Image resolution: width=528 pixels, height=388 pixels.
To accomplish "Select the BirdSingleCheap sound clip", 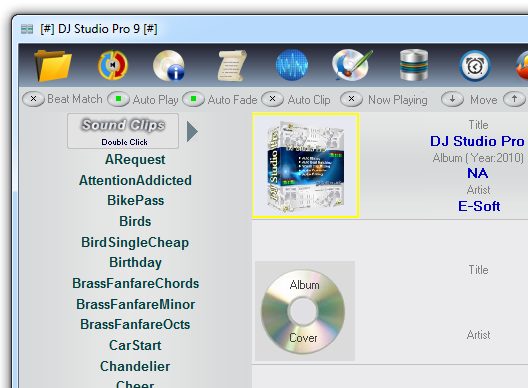I will [x=135, y=242].
